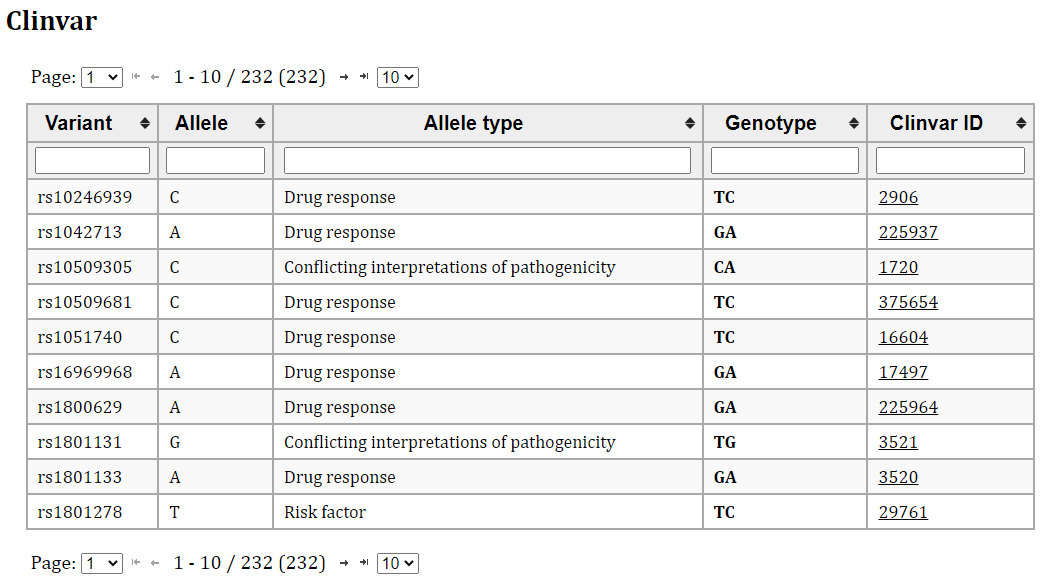Open the bottom rows-per-page dropdown
1041x580 pixels.
point(398,563)
